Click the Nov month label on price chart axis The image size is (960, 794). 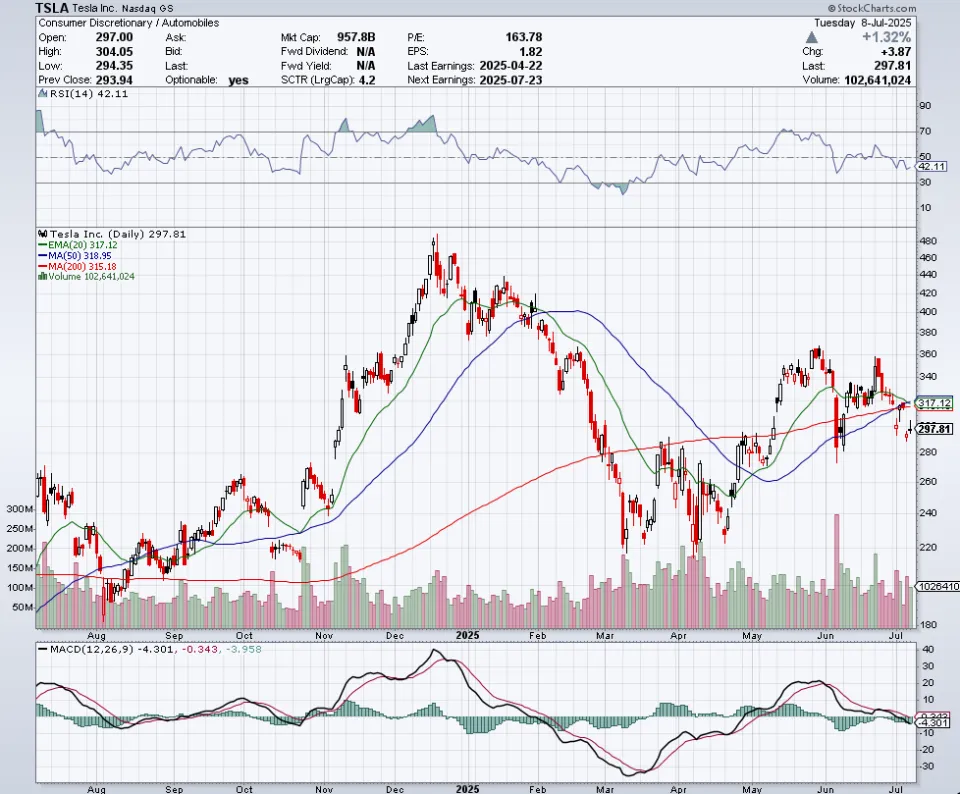[x=324, y=635]
